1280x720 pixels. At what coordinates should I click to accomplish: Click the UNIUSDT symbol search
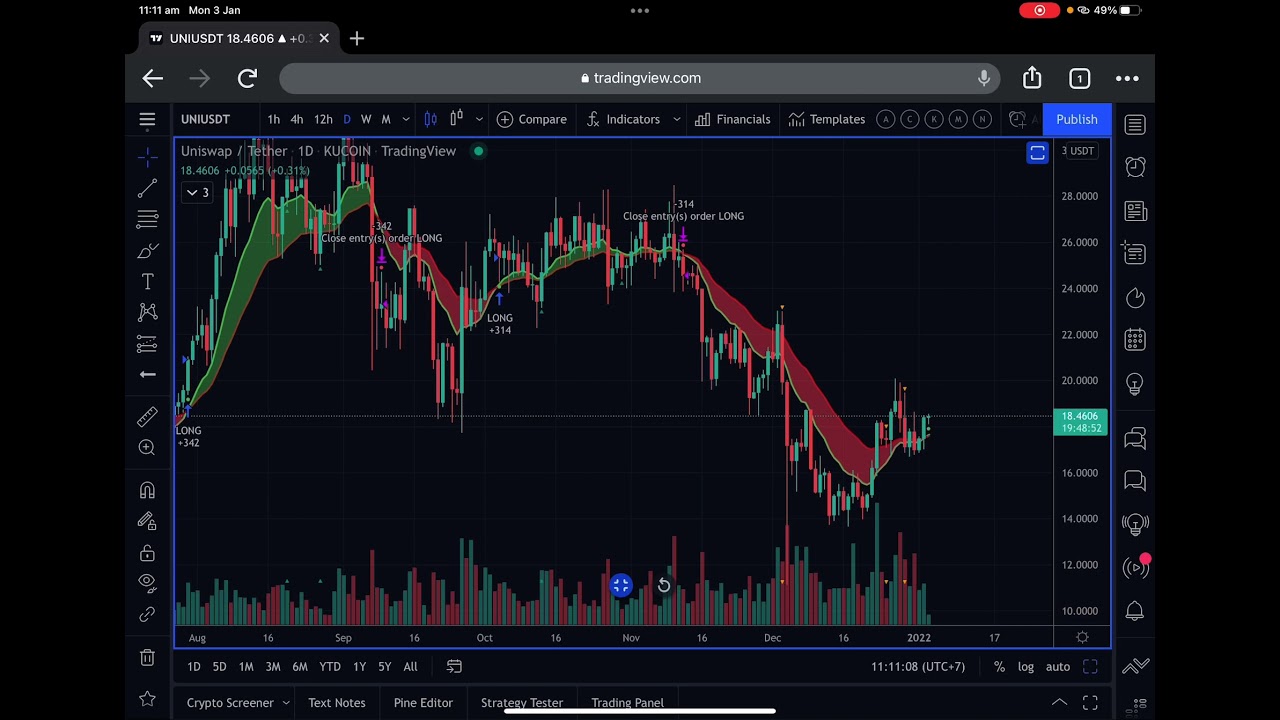coord(205,119)
